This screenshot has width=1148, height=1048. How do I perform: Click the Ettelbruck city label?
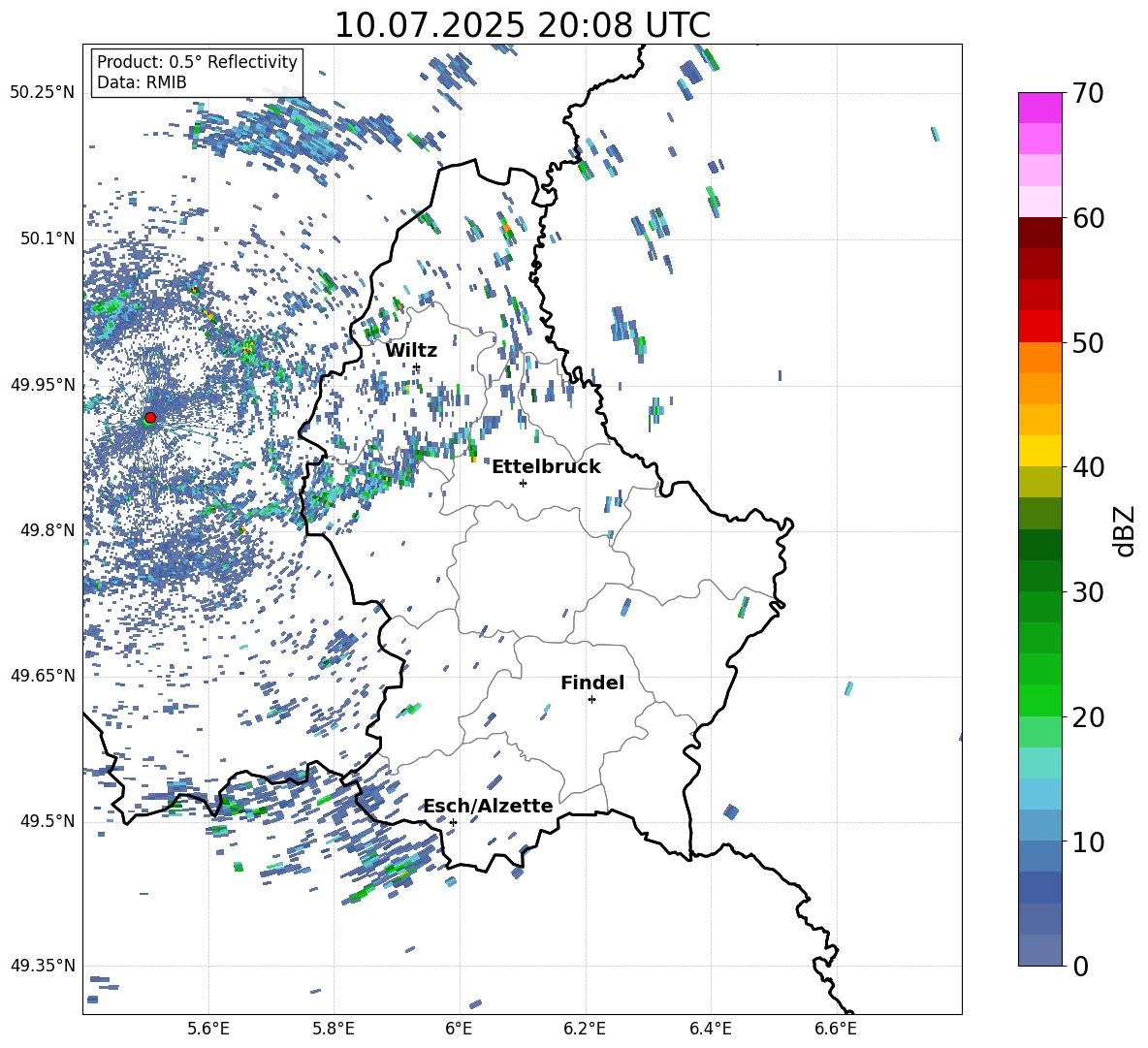coord(546,467)
